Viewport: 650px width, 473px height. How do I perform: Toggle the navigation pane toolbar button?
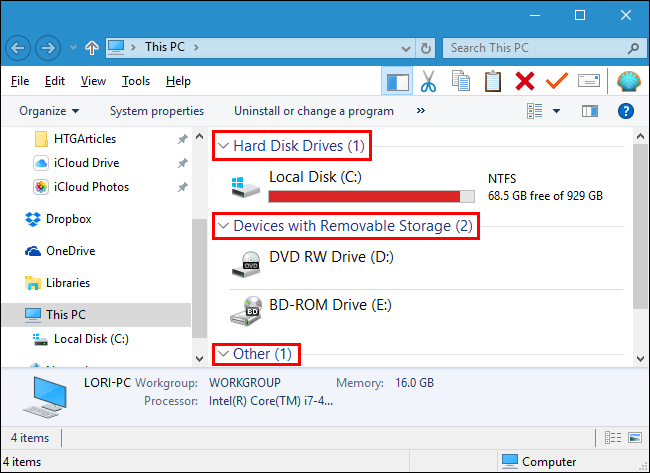point(397,81)
